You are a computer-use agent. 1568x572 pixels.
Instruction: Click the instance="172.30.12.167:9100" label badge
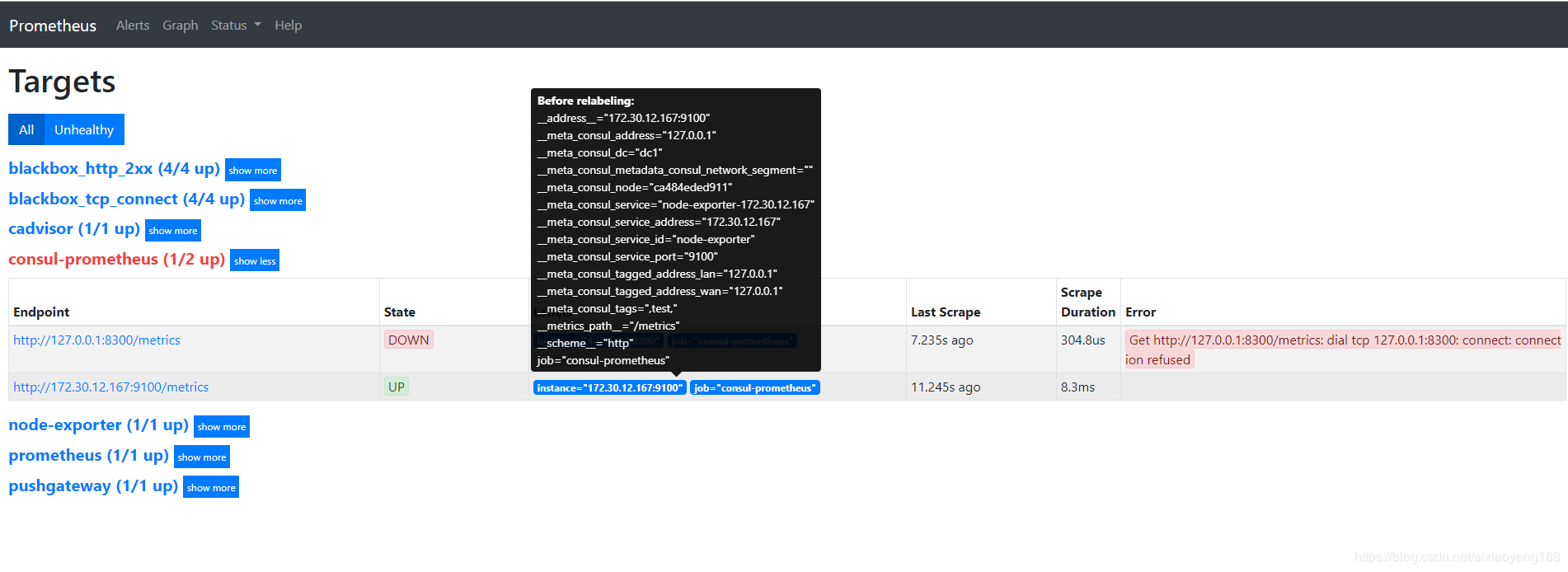pos(610,387)
